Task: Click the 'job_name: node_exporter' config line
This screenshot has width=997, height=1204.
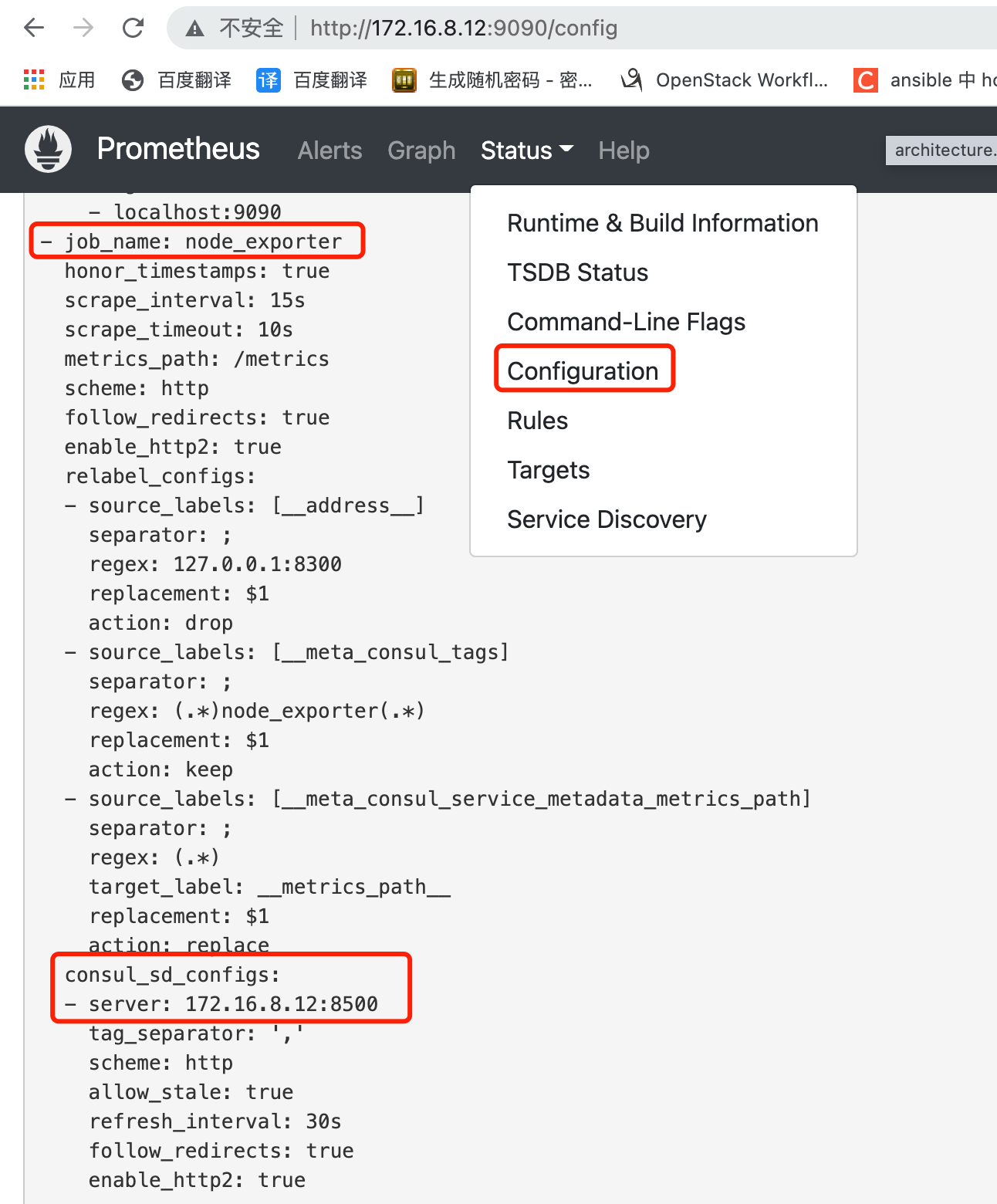Action: pos(191,242)
